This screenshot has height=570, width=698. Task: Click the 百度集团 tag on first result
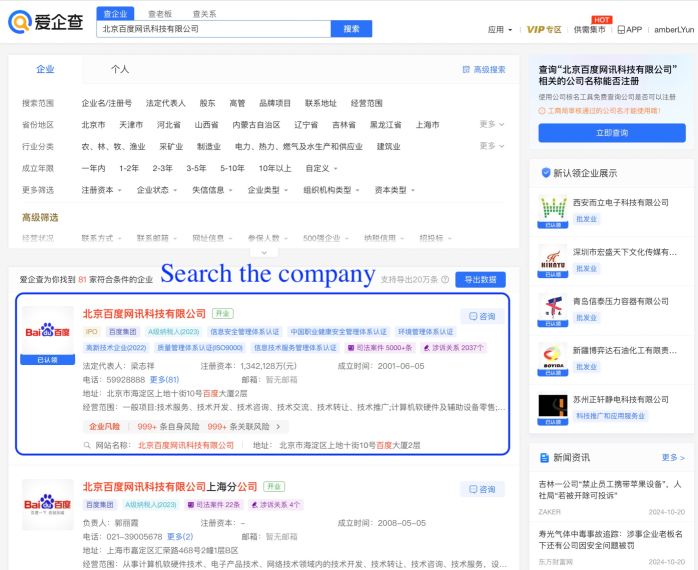tap(122, 332)
